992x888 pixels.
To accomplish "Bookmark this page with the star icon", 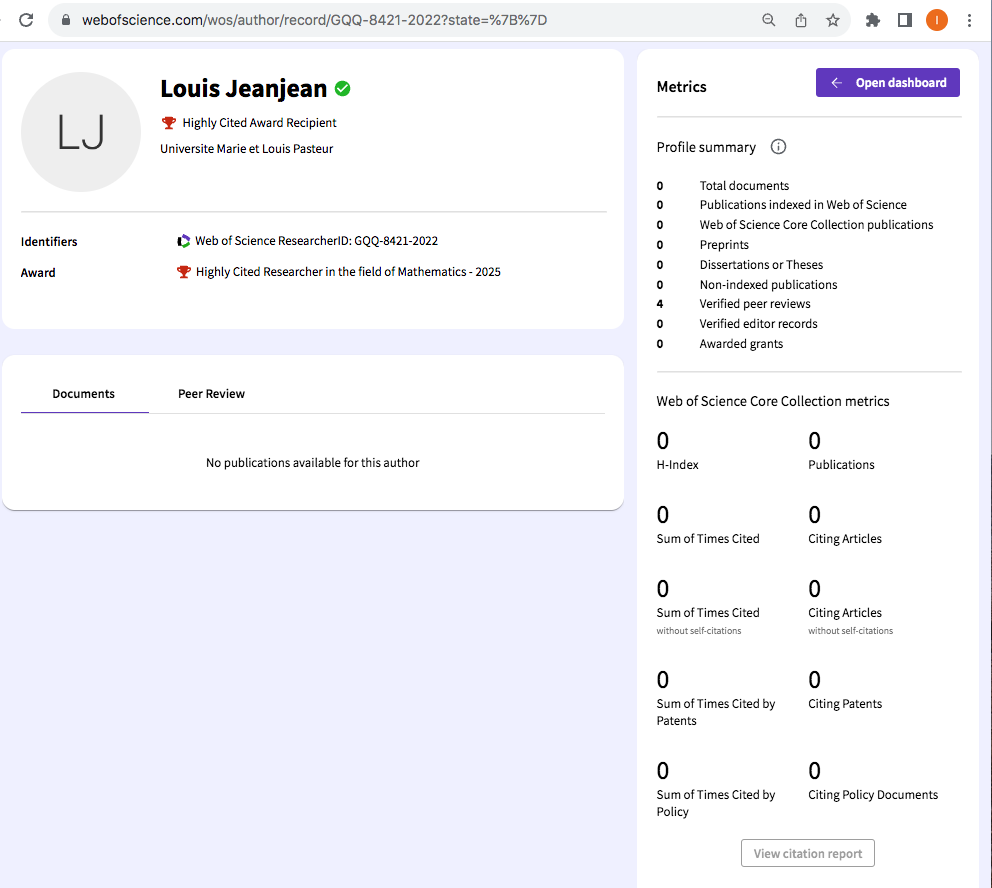I will pyautogui.click(x=833, y=20).
